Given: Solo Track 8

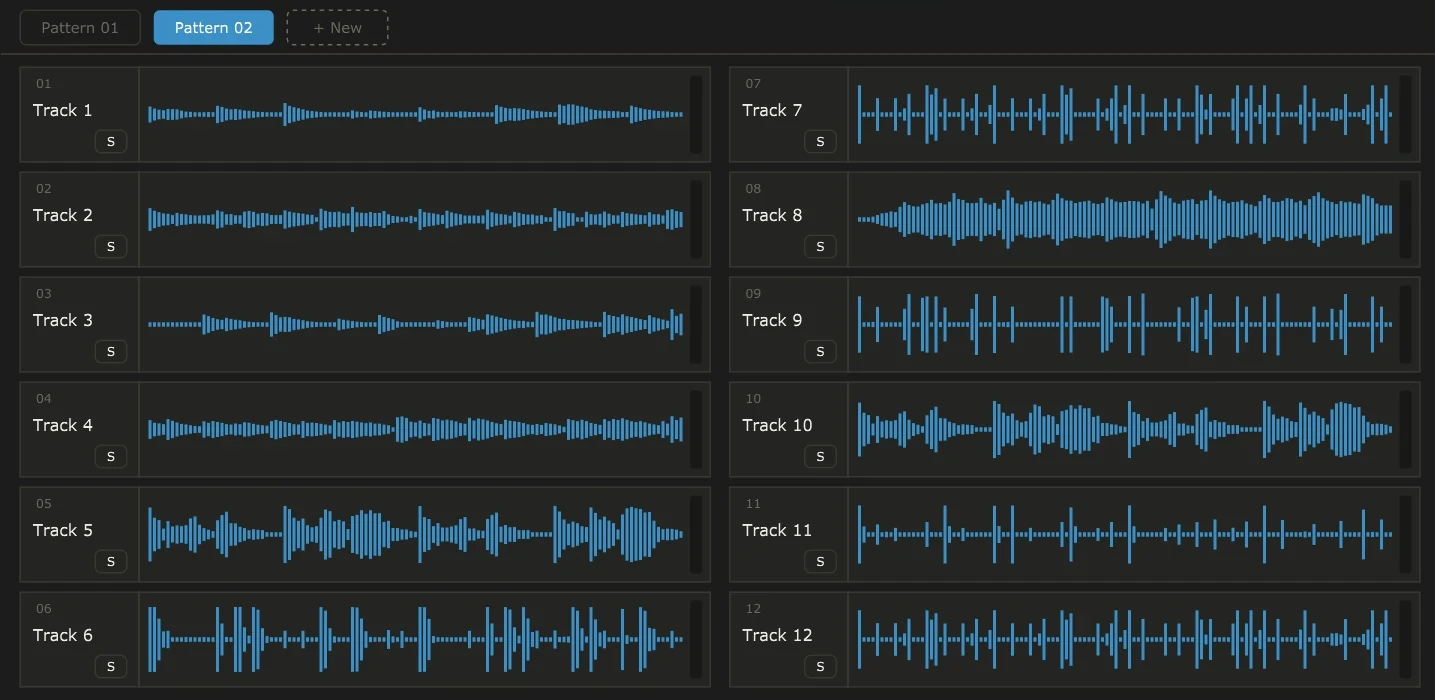Looking at the screenshot, I should (x=820, y=247).
